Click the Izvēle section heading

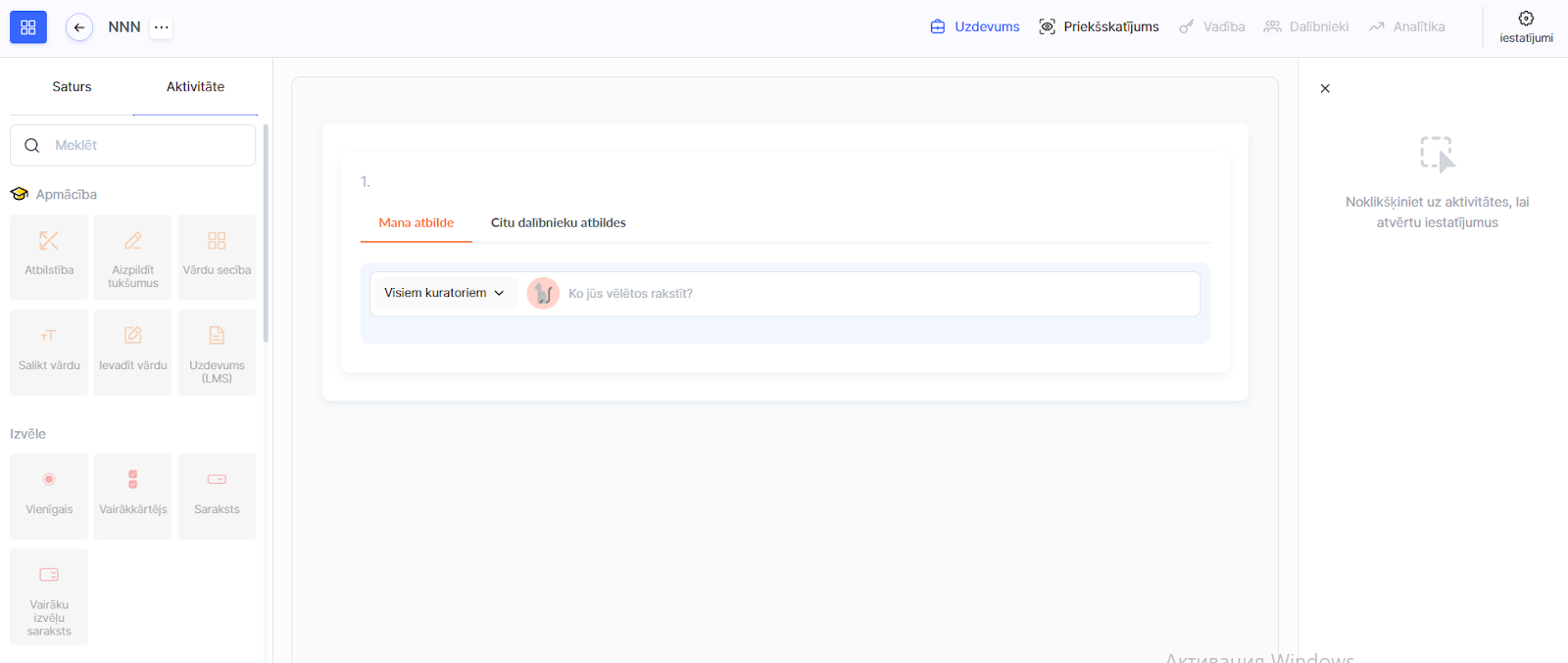[x=27, y=434]
